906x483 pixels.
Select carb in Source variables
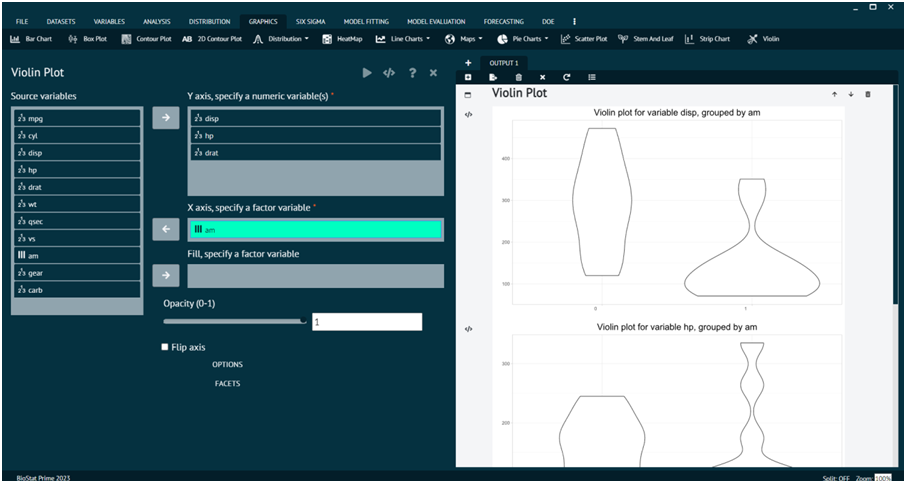pyautogui.click(x=77, y=290)
